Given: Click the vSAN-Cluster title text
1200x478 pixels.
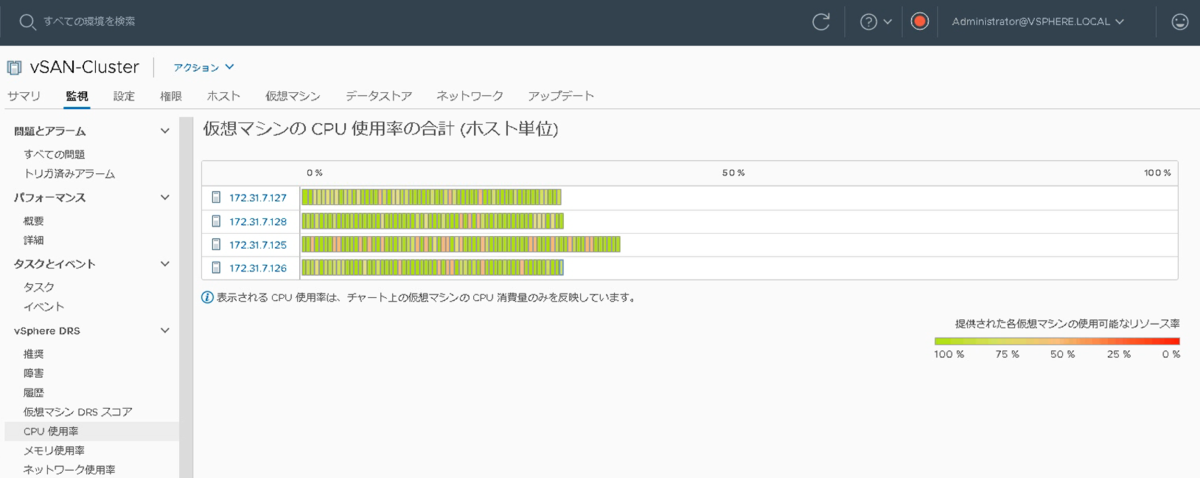Looking at the screenshot, I should pos(85,67).
